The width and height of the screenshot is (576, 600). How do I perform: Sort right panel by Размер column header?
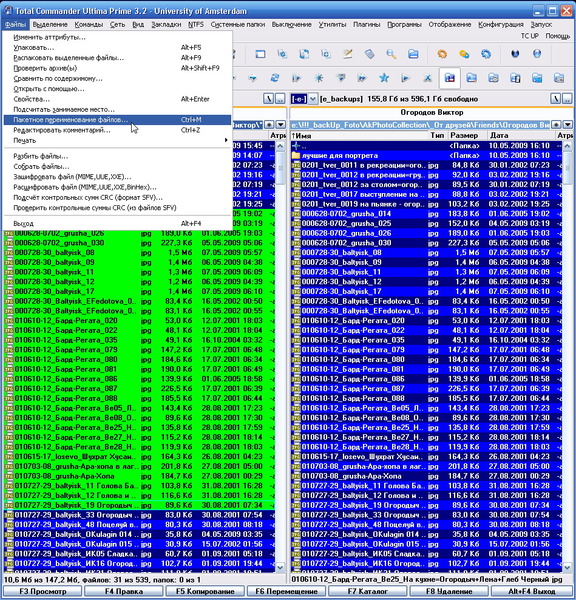pos(467,135)
